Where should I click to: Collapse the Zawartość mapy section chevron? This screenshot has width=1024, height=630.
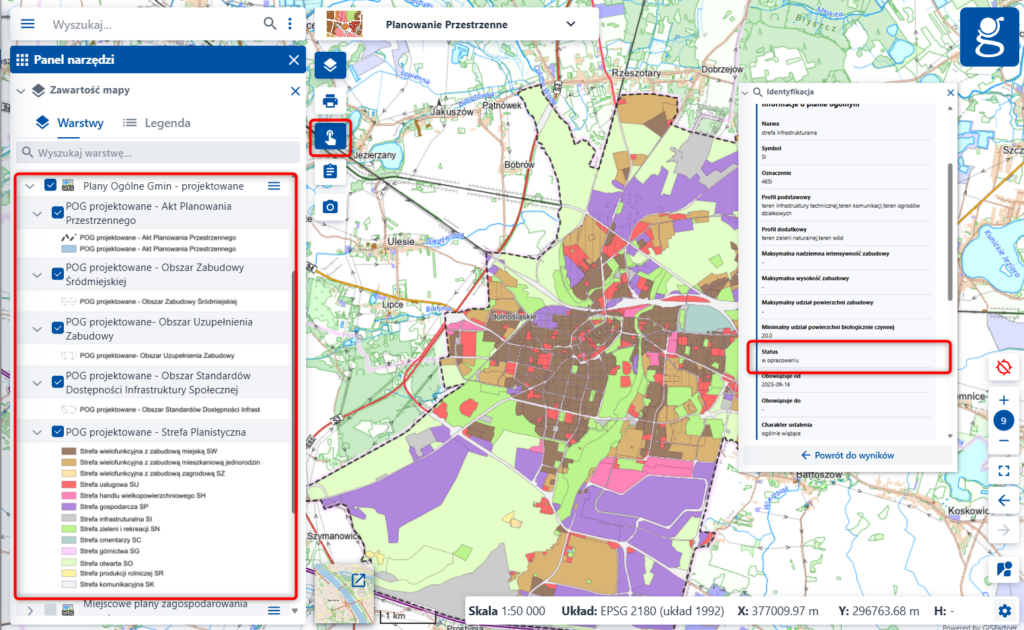coord(19,90)
